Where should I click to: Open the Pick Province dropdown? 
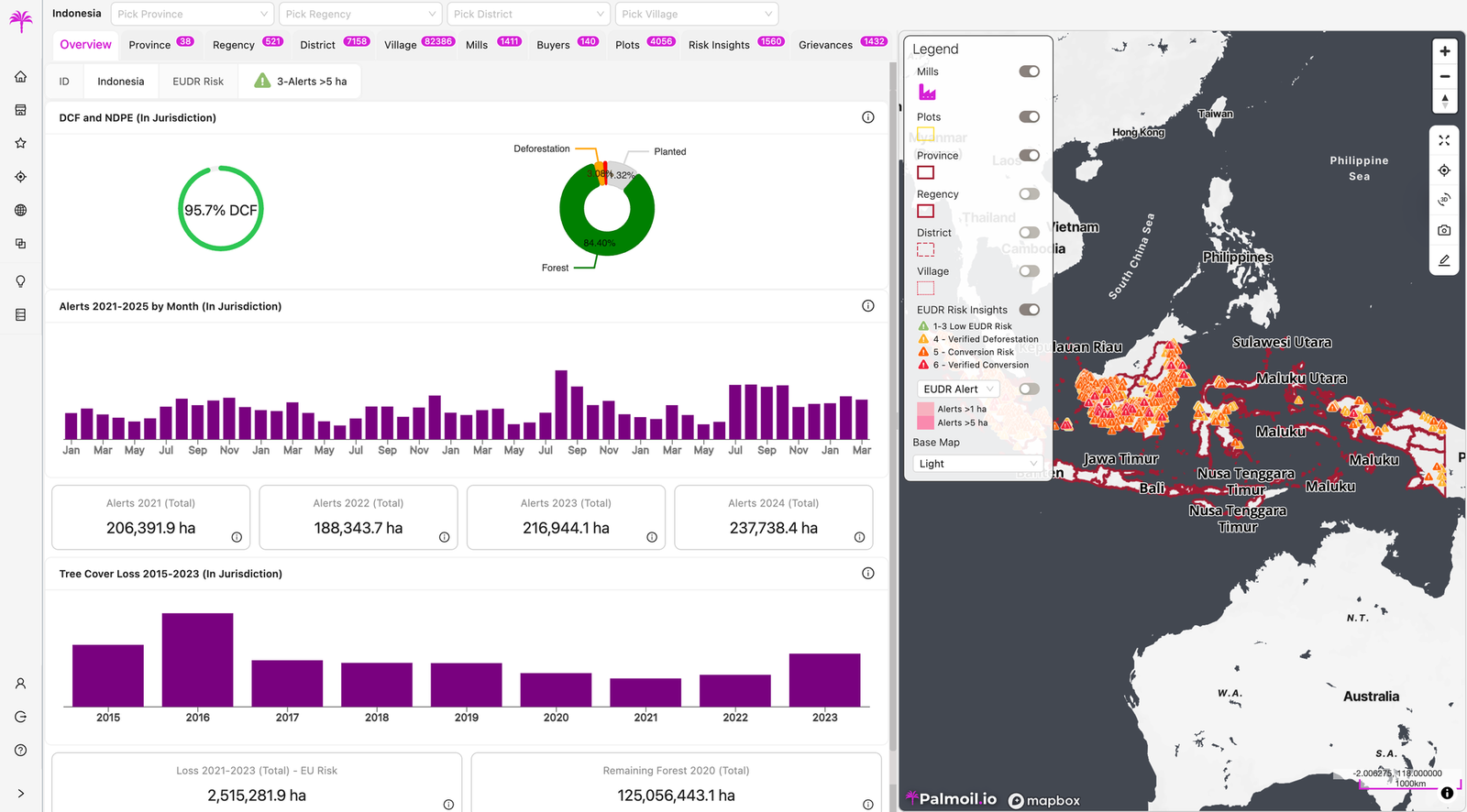(x=193, y=14)
